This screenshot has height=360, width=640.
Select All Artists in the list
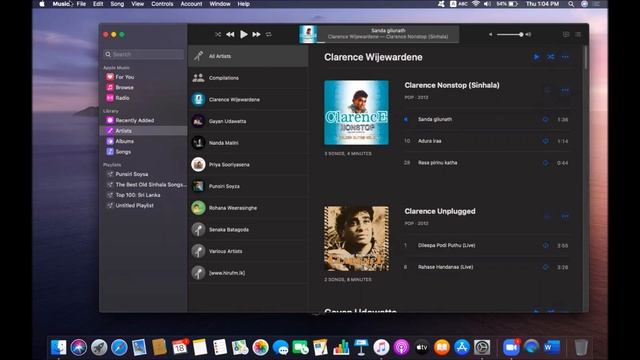(x=248, y=56)
